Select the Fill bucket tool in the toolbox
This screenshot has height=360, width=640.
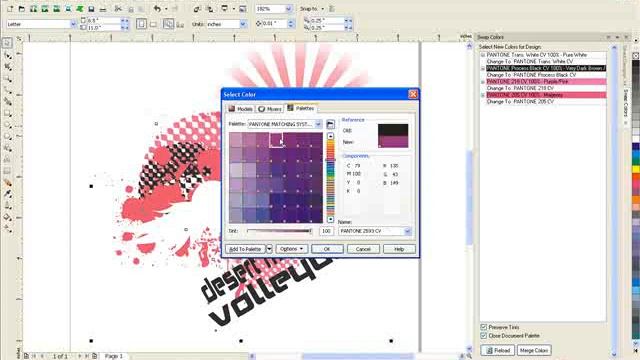click(x=7, y=217)
